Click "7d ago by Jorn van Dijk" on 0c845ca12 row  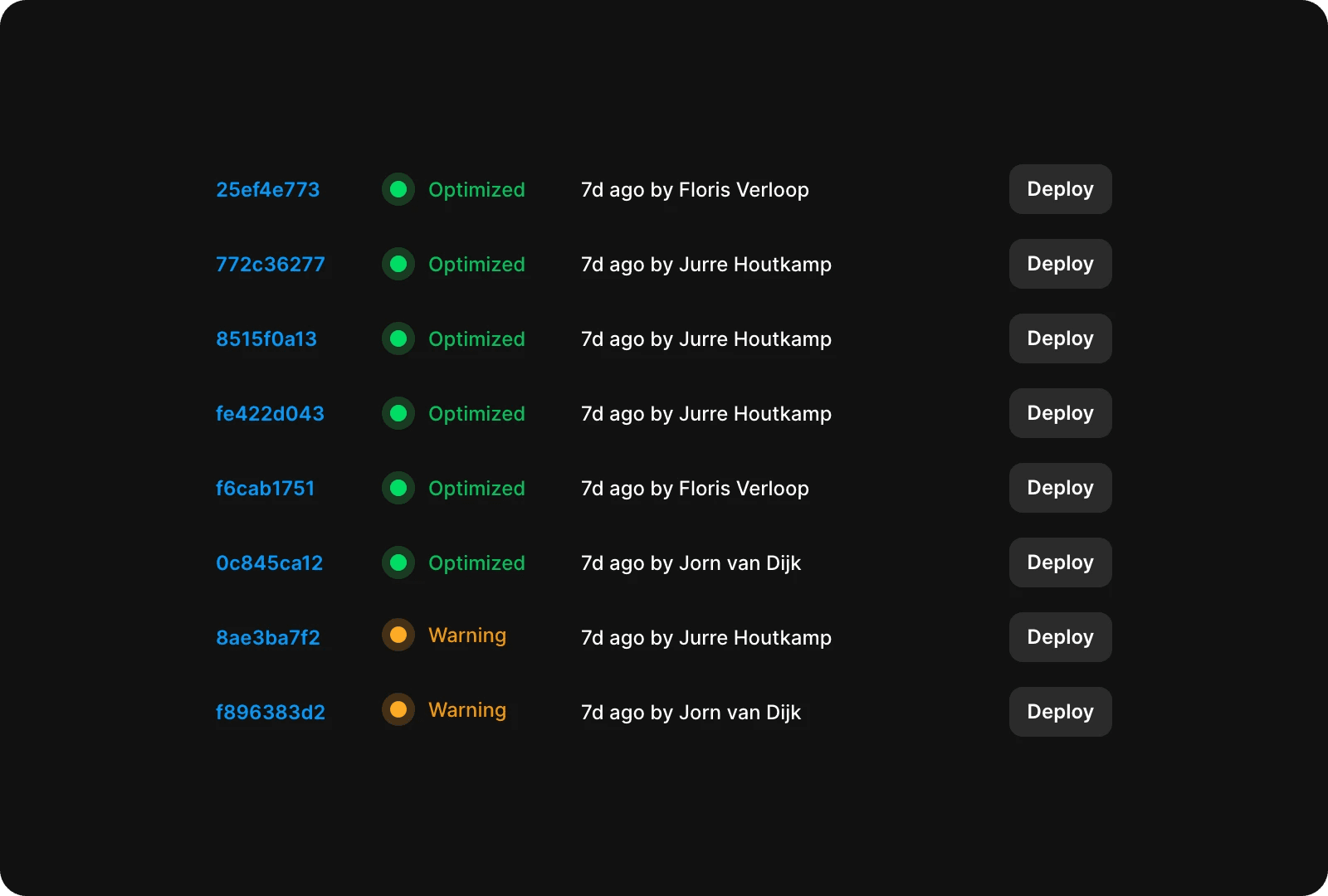click(691, 563)
